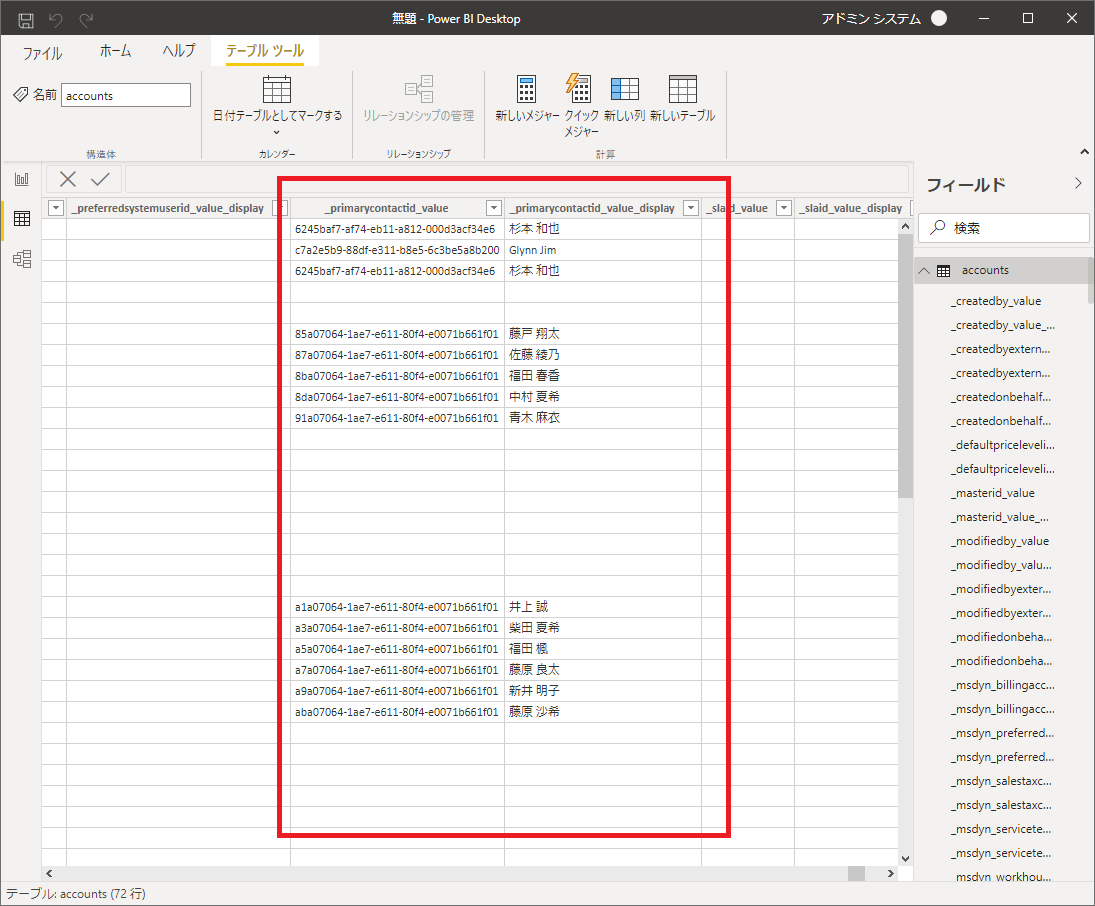This screenshot has width=1095, height=906.
Task: Select the Data view table icon
Action: (22, 219)
